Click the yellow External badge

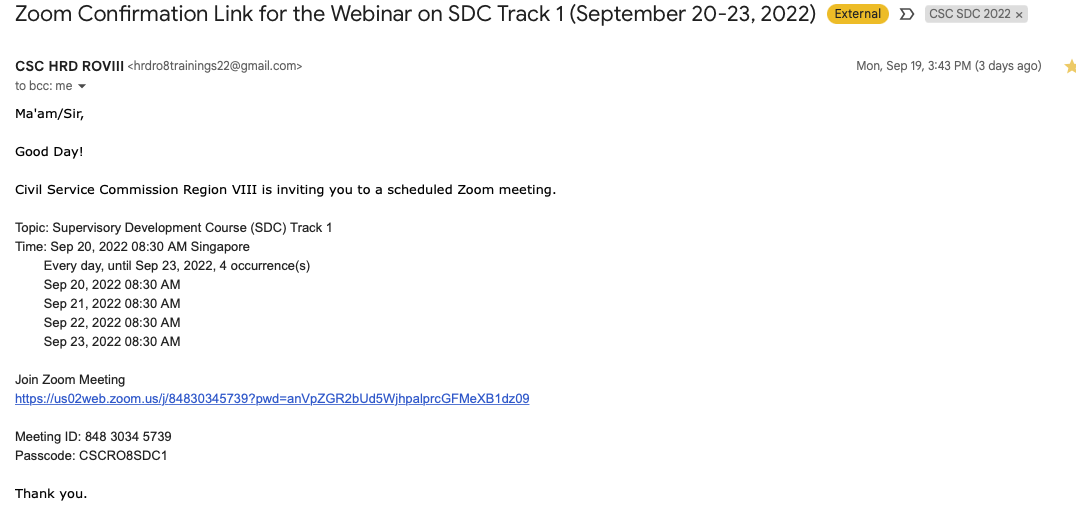pos(859,14)
